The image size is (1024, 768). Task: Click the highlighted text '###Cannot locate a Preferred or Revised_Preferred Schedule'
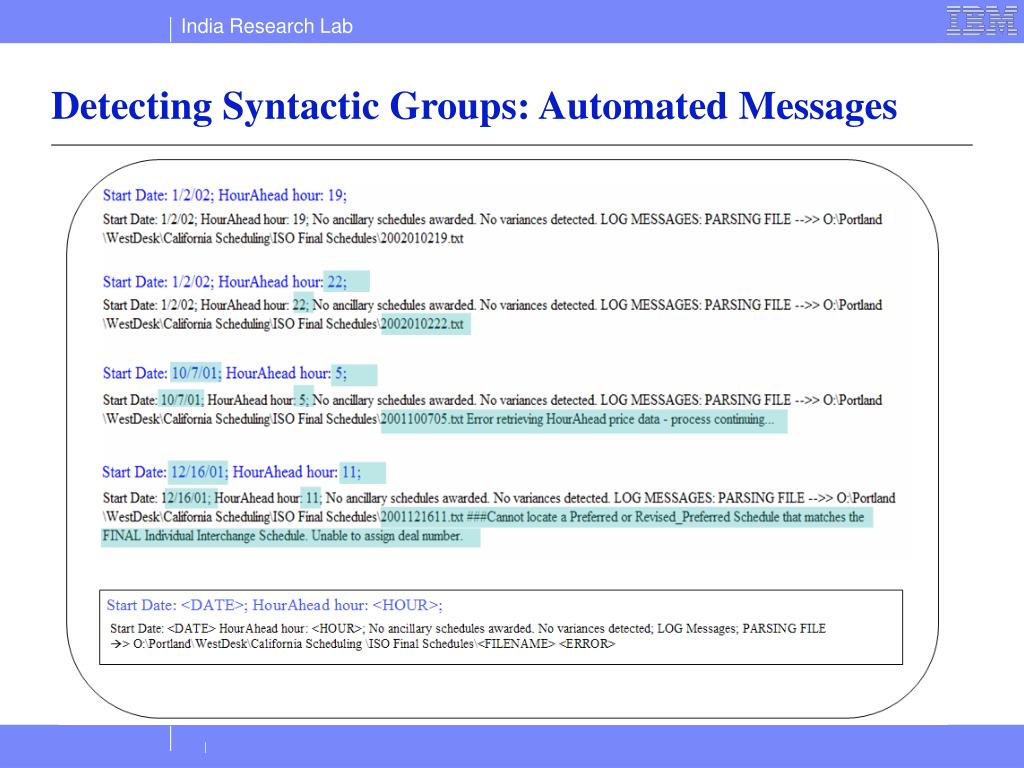pos(623,517)
